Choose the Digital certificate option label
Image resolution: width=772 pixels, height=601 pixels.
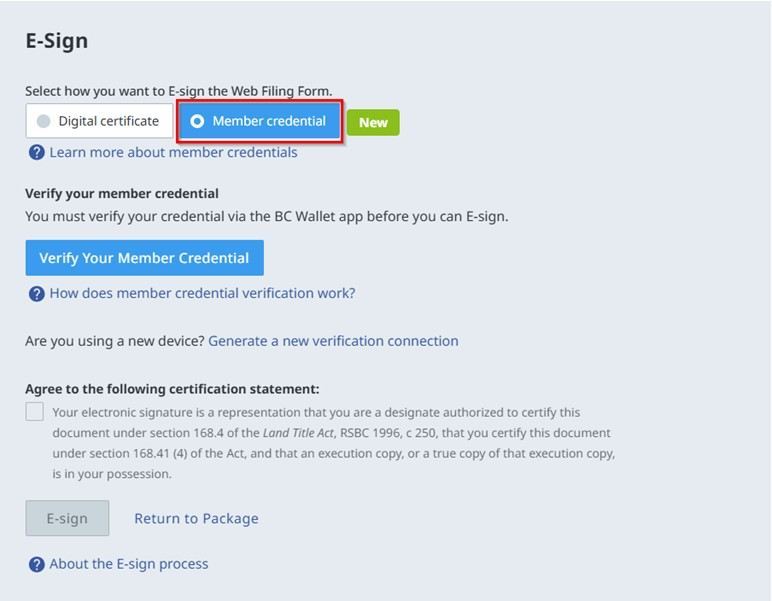(108, 121)
